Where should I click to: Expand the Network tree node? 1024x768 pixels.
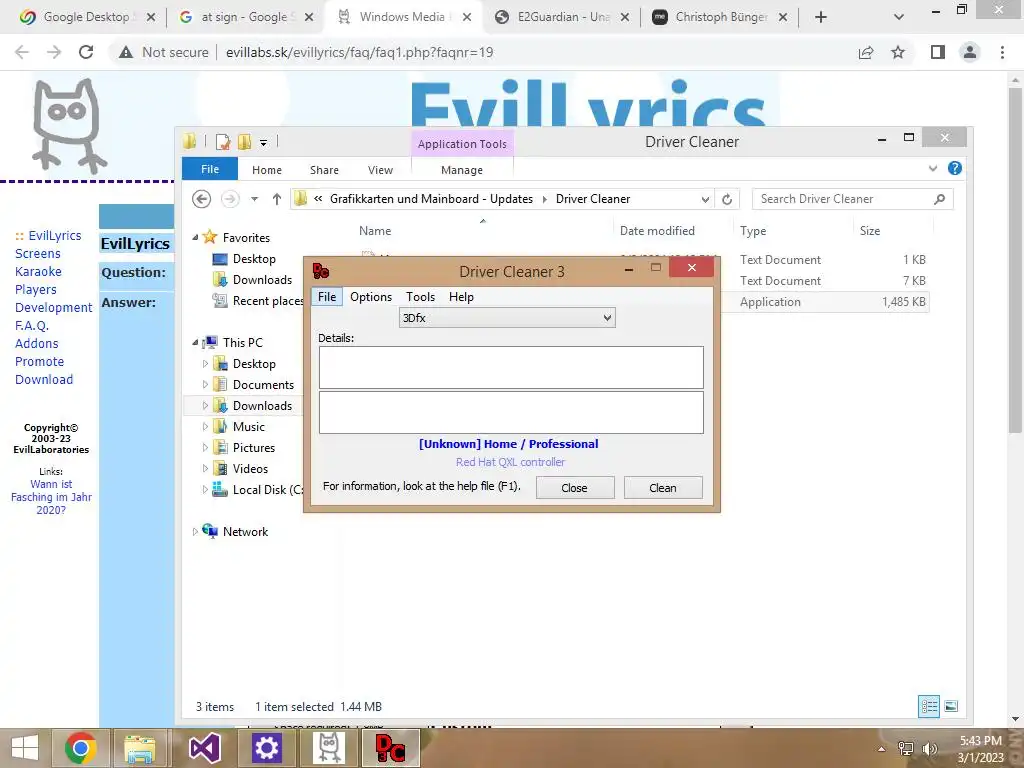195,532
